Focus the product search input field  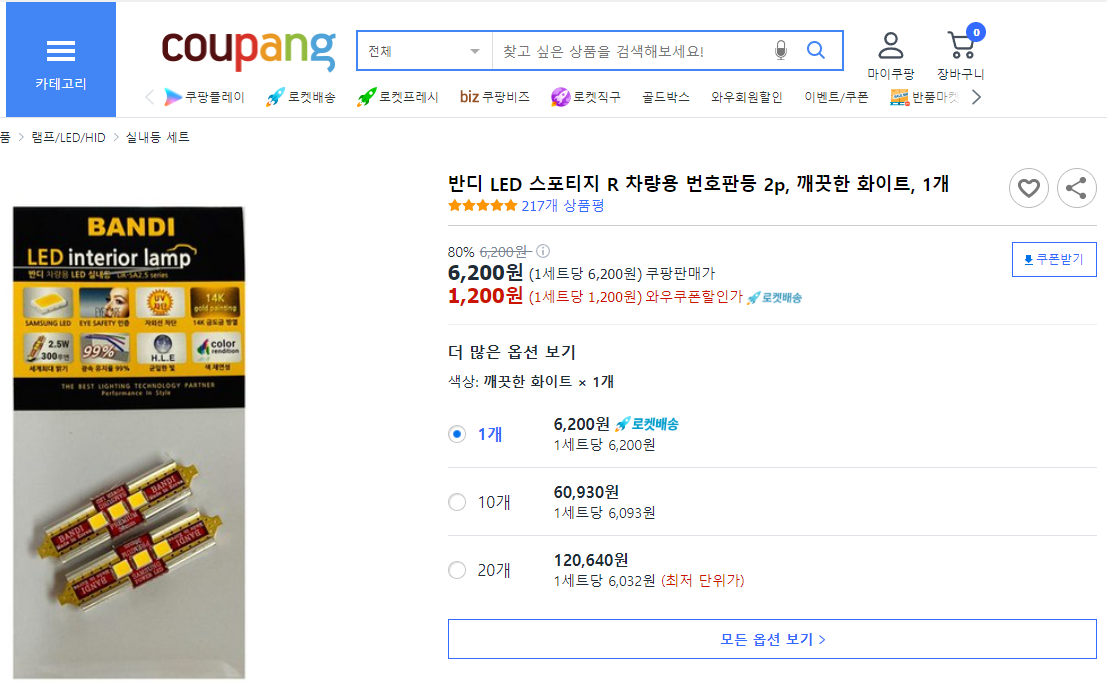pos(630,51)
